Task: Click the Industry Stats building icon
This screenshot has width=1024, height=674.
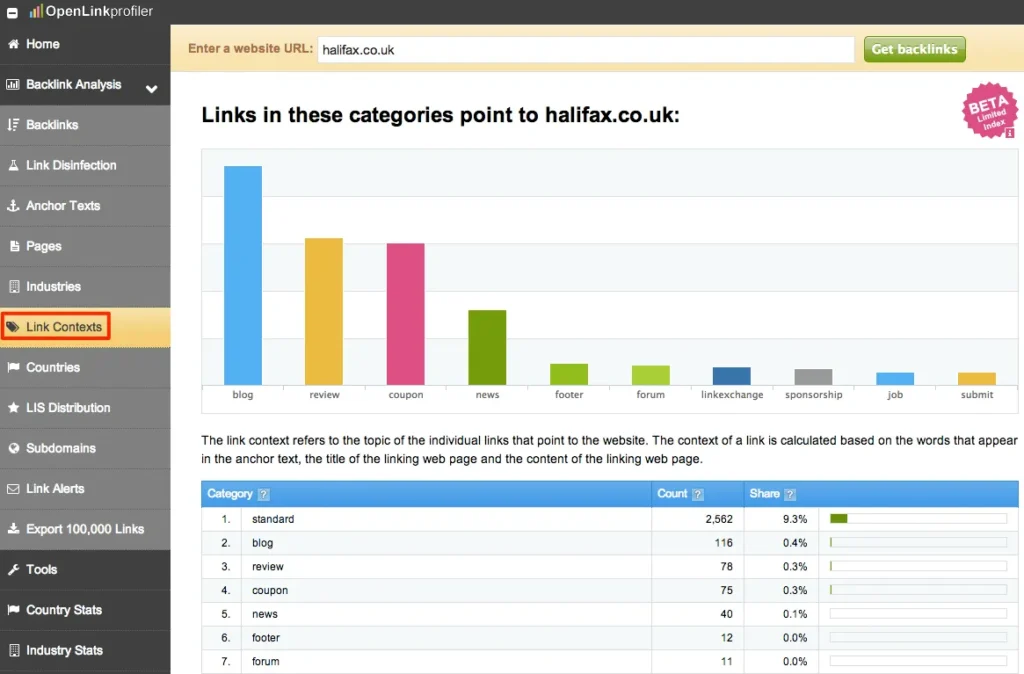Action: tap(14, 650)
